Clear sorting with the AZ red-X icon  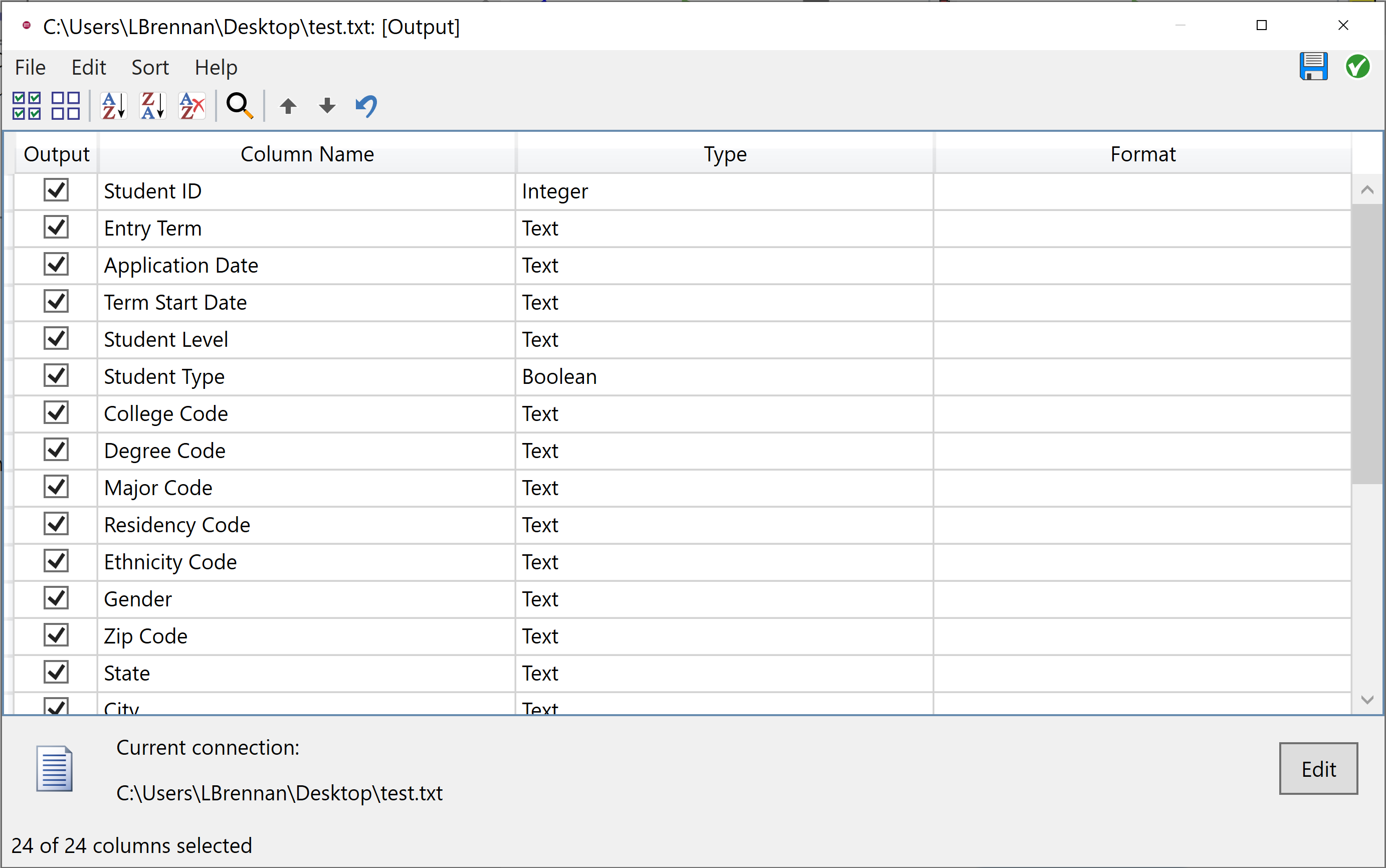[x=192, y=106]
